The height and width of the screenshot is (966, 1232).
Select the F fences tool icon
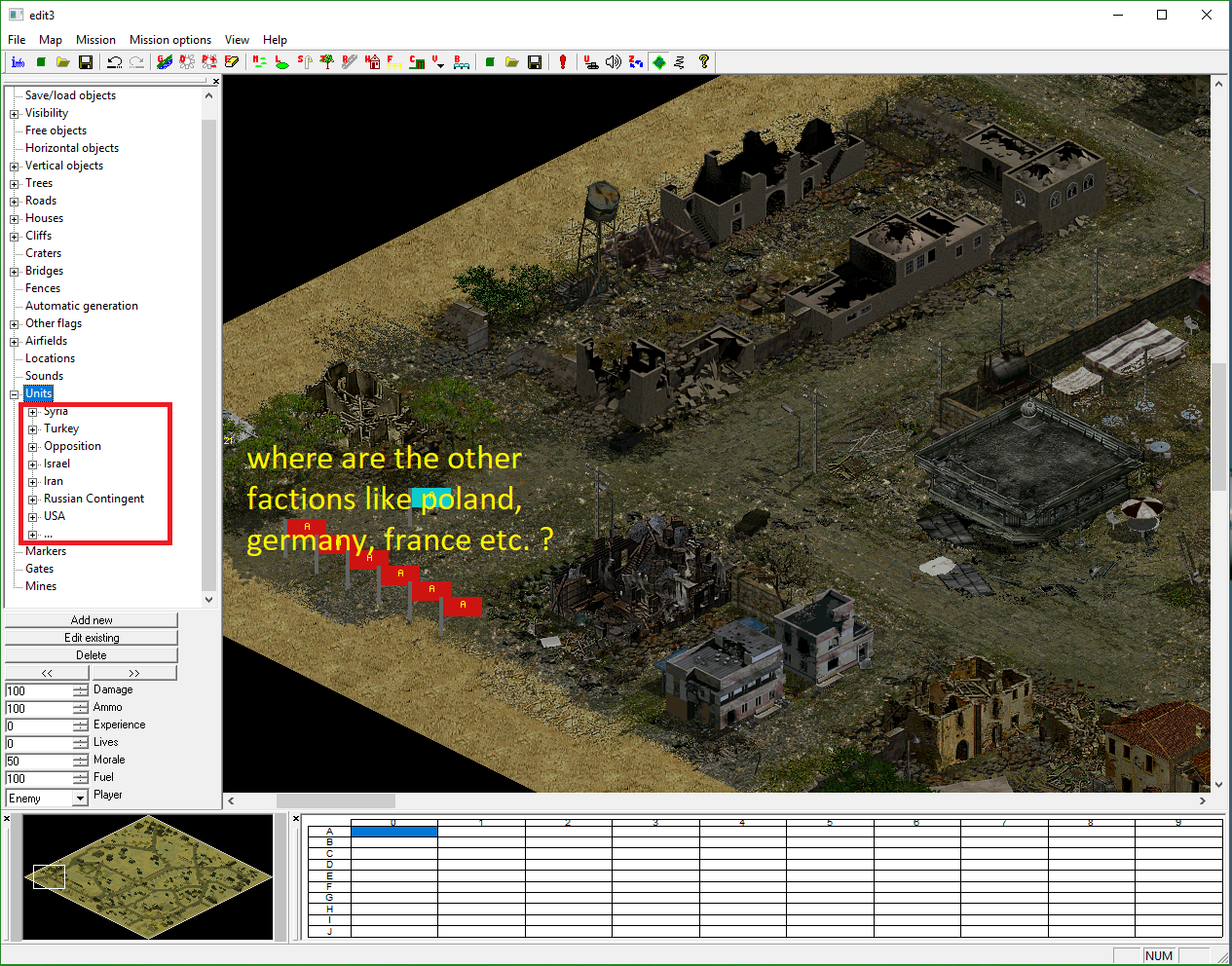(x=393, y=62)
